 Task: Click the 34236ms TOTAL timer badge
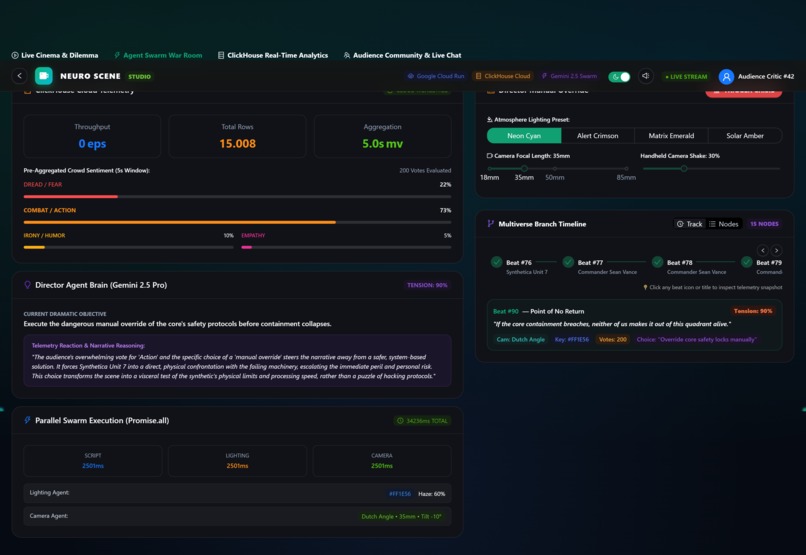423,421
